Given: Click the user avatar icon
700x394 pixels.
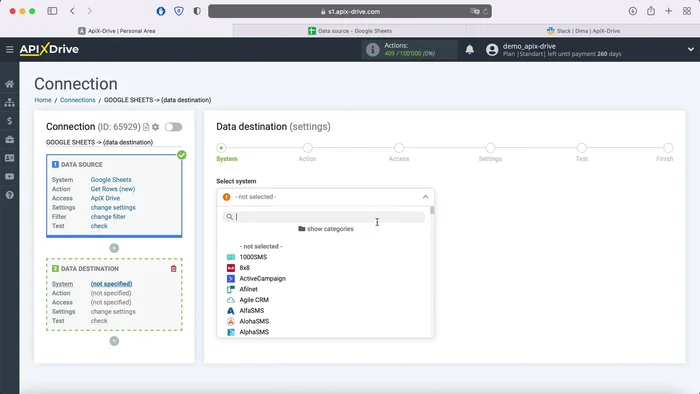Looking at the screenshot, I should point(492,50).
